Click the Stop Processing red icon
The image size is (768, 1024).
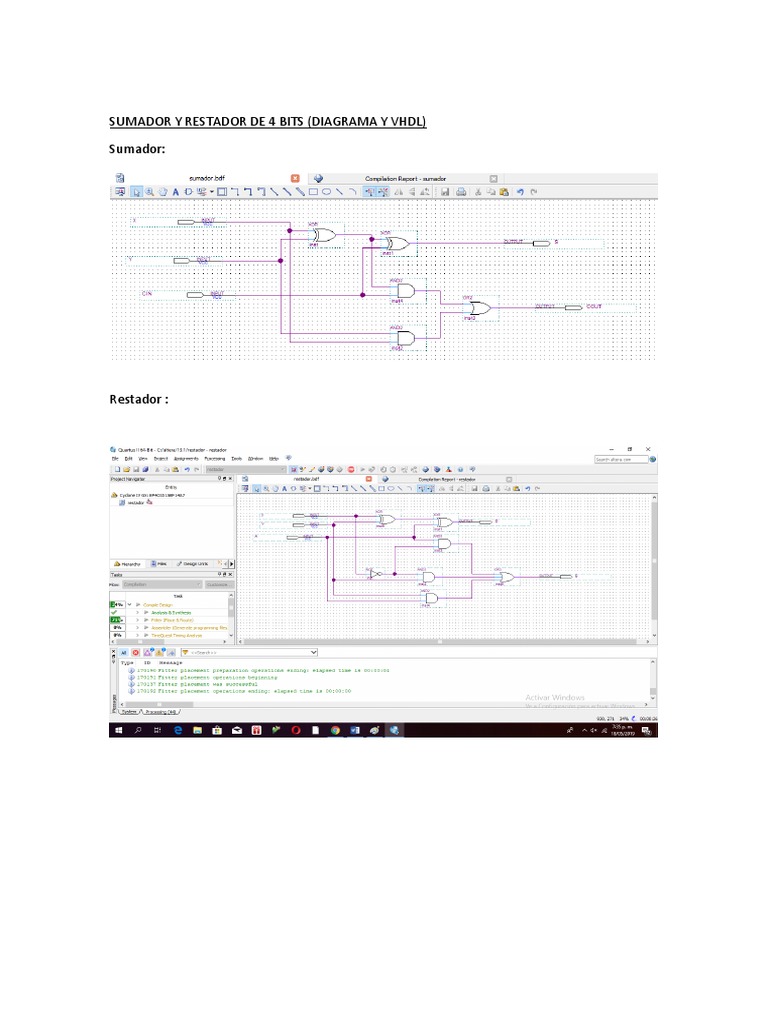pos(349,469)
